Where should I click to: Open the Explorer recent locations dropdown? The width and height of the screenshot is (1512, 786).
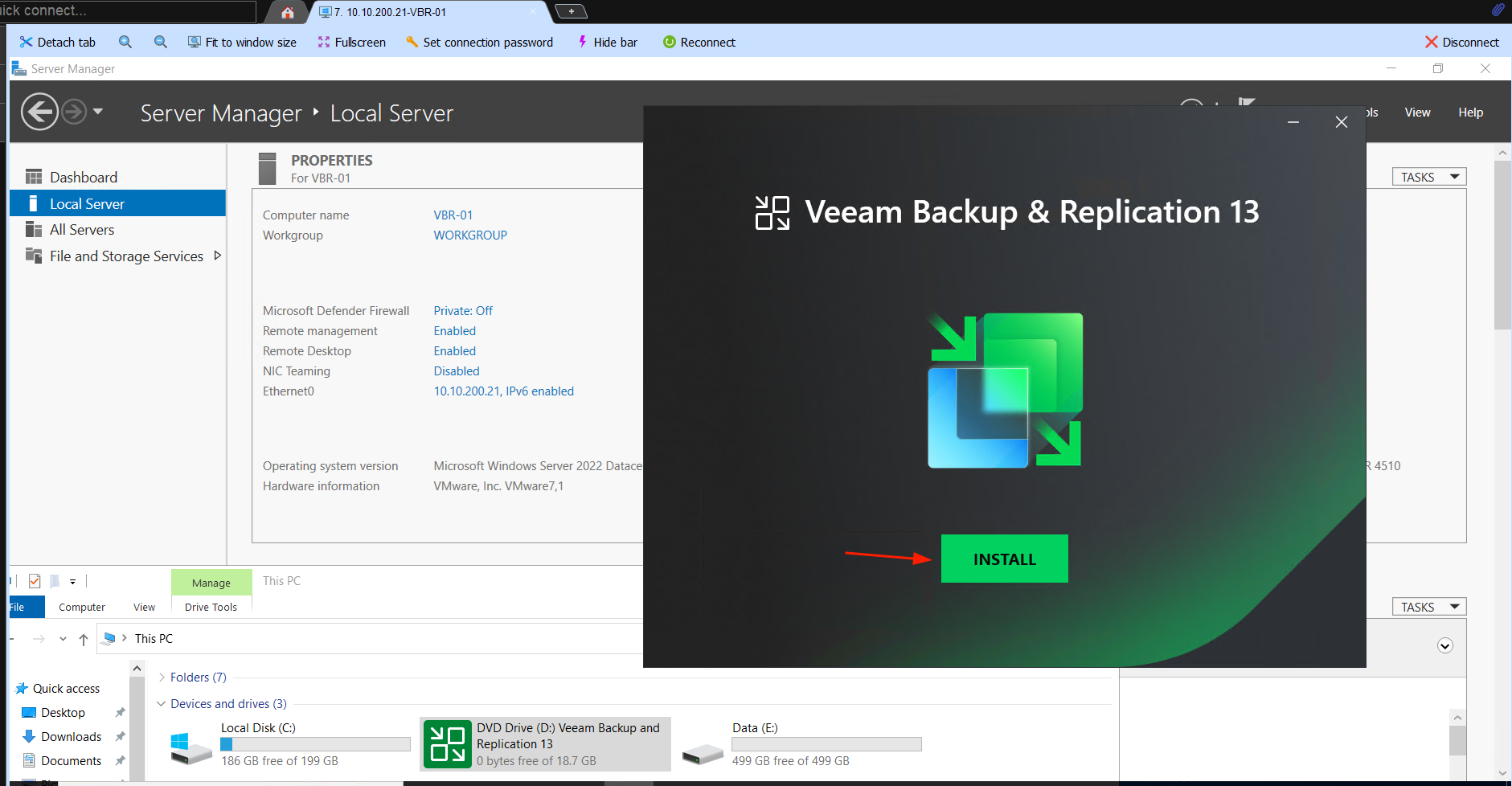(x=63, y=639)
